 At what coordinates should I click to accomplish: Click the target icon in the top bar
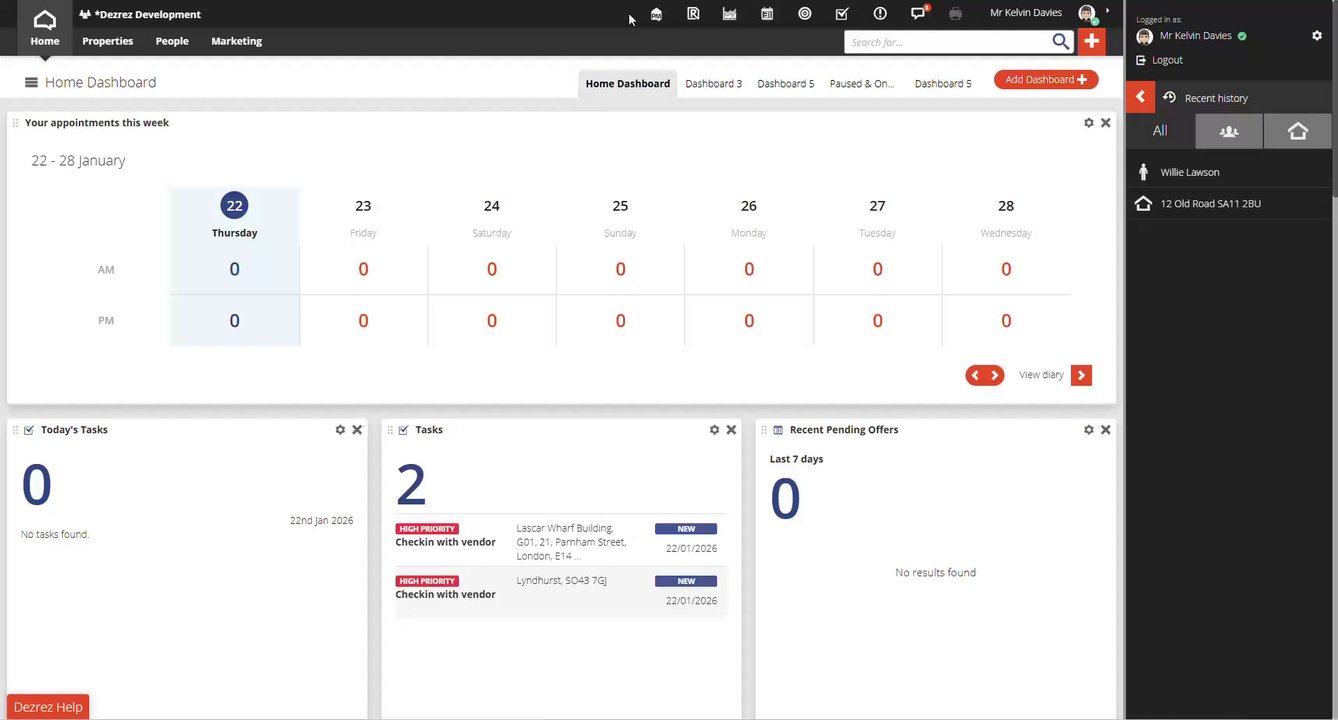[804, 14]
